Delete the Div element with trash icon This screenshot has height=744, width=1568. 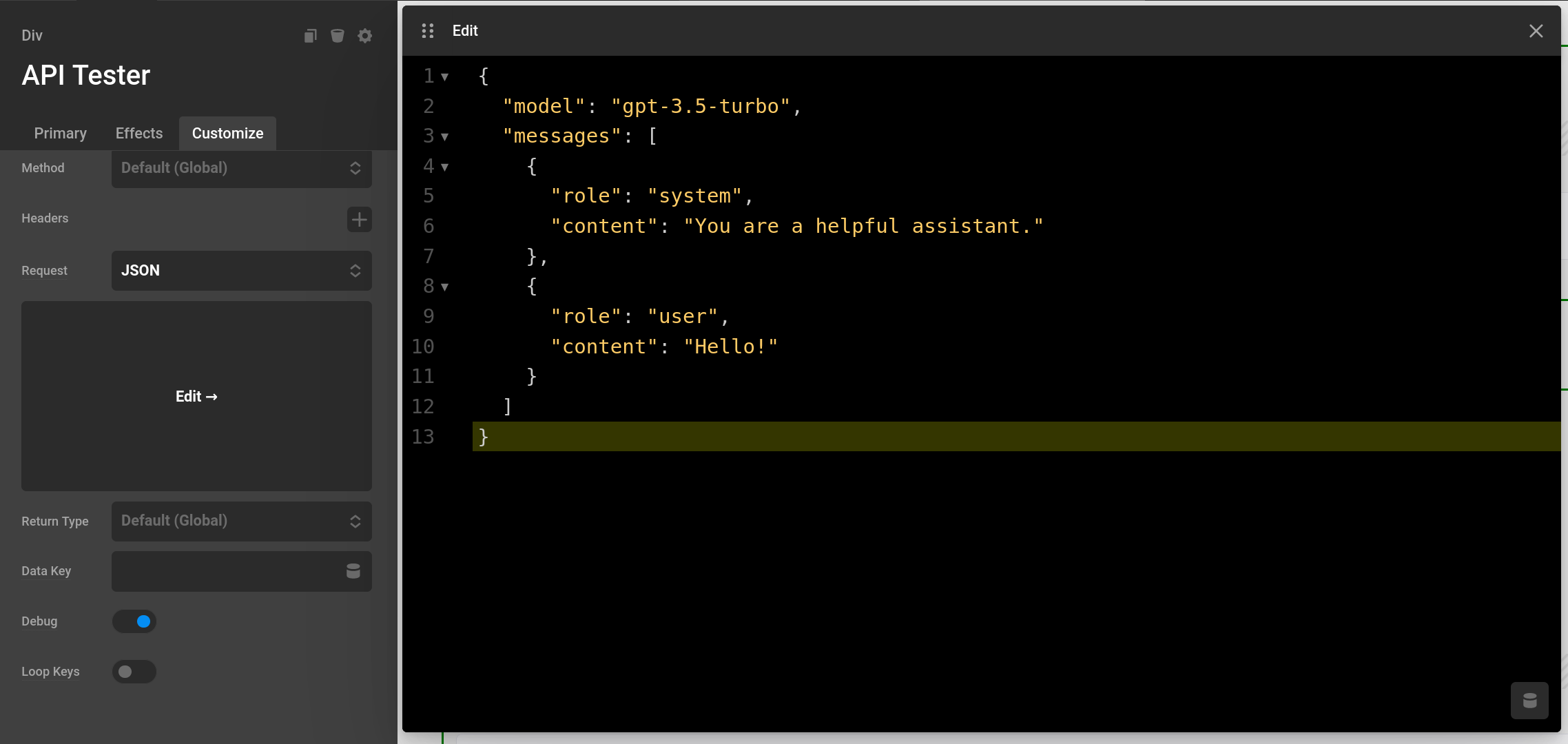tap(338, 35)
